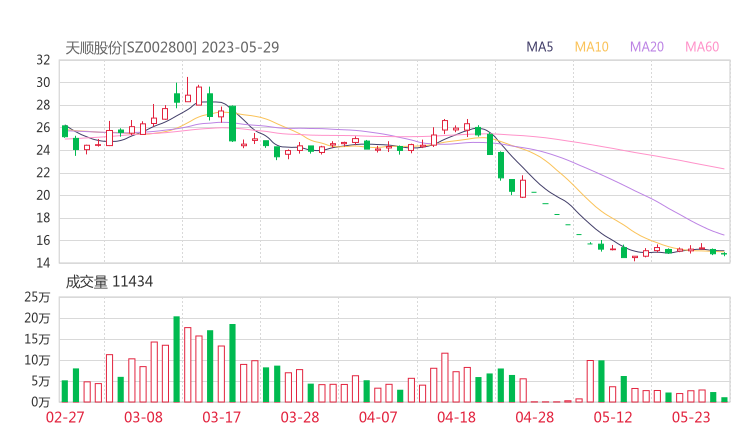Click the MA60 legend label
740x440 pixels.
(702, 47)
